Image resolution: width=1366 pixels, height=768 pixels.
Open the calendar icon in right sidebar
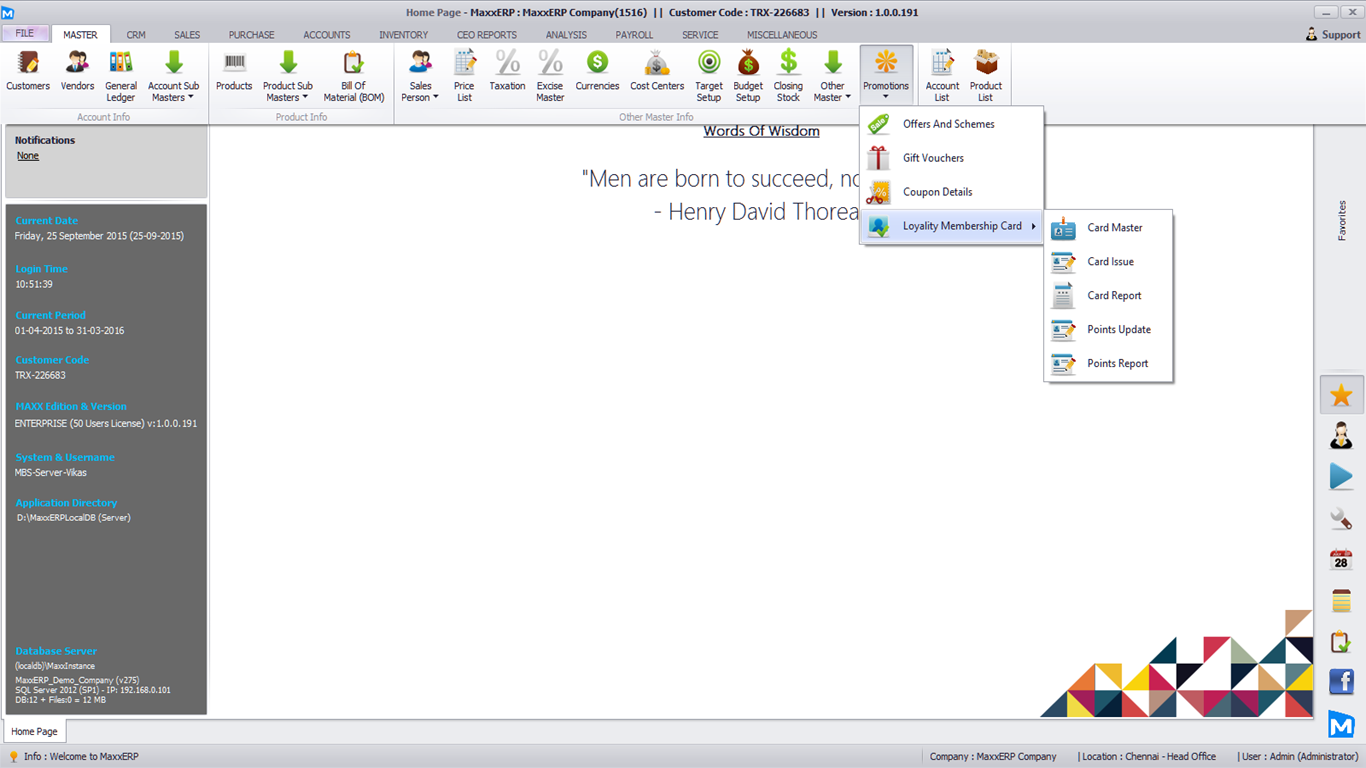tap(1341, 559)
